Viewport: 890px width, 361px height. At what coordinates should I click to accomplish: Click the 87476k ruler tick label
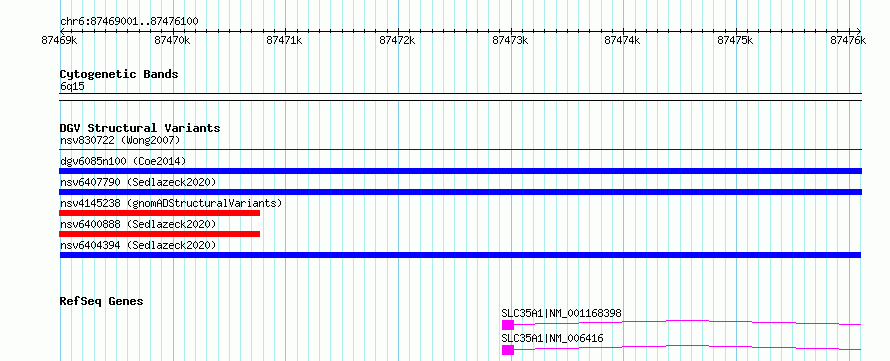tap(849, 40)
